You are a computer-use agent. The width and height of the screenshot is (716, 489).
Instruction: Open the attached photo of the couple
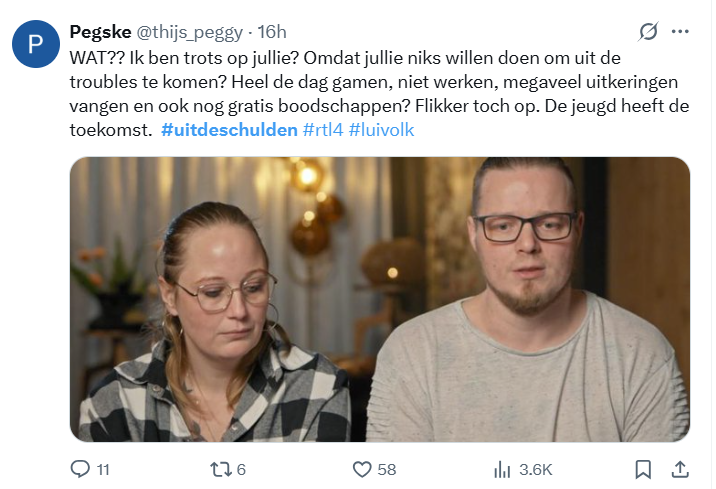coord(380,299)
